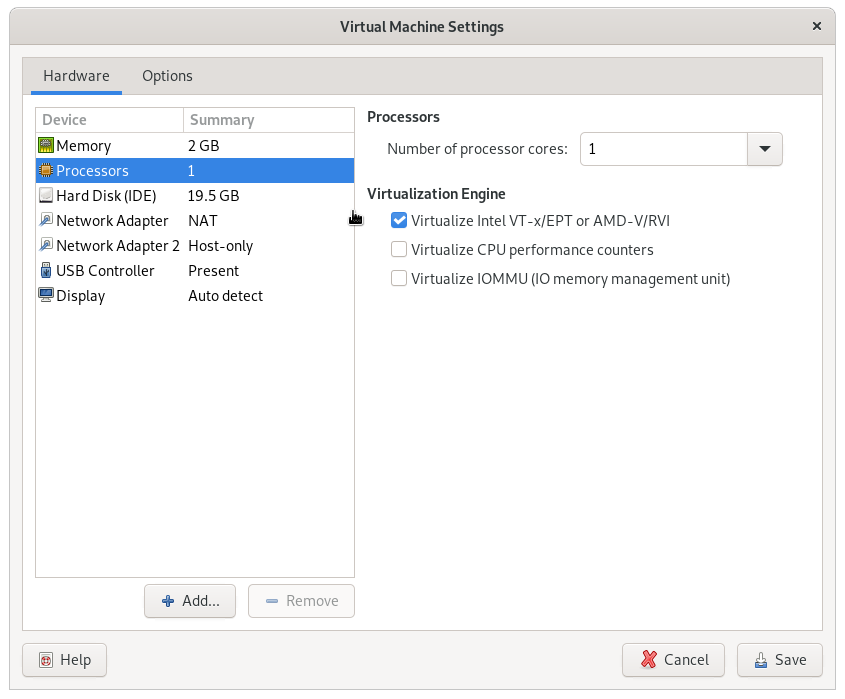
Task: Click the Network Adapter icon
Action: tap(45, 220)
